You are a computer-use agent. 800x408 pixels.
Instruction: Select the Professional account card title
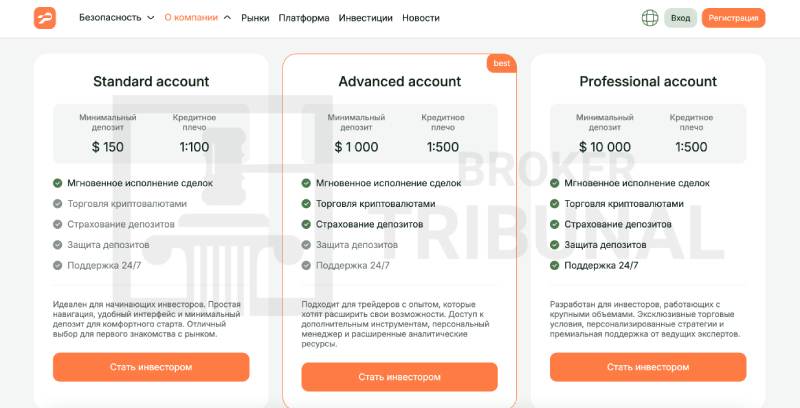(648, 82)
